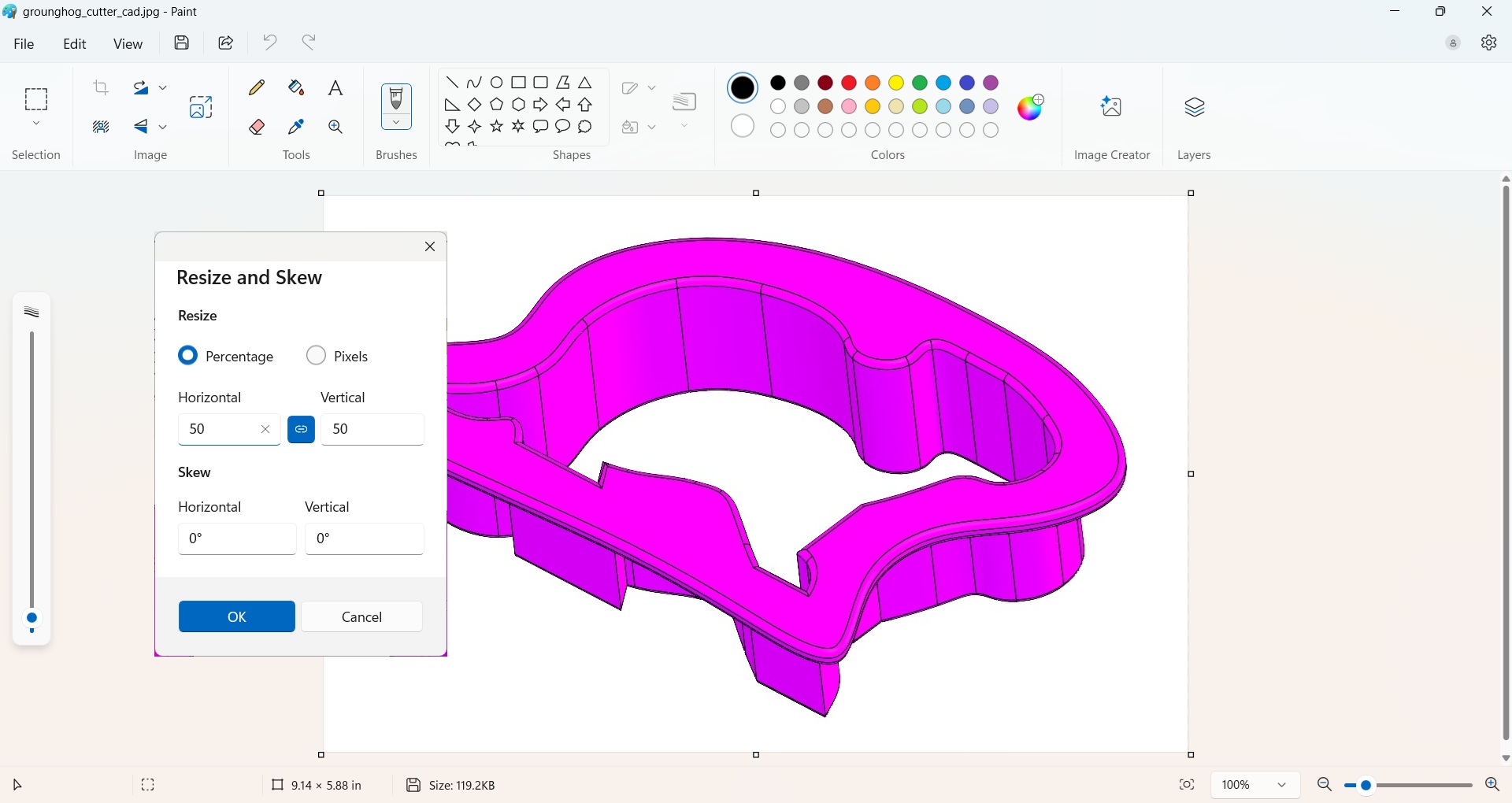Choose the Line shape
This screenshot has width=1512, height=803.
click(x=453, y=83)
